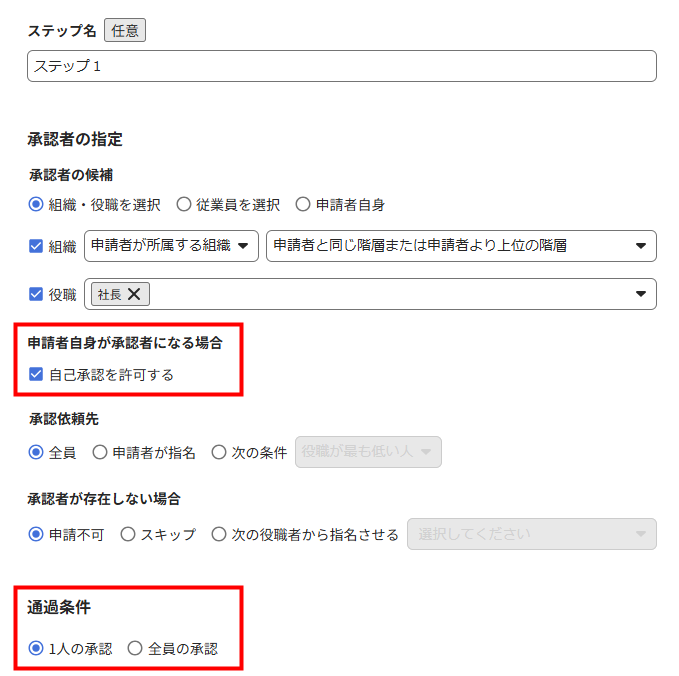The width and height of the screenshot is (679, 676).
Task: Choose the 次の条件 radio option
Action: coord(219,452)
